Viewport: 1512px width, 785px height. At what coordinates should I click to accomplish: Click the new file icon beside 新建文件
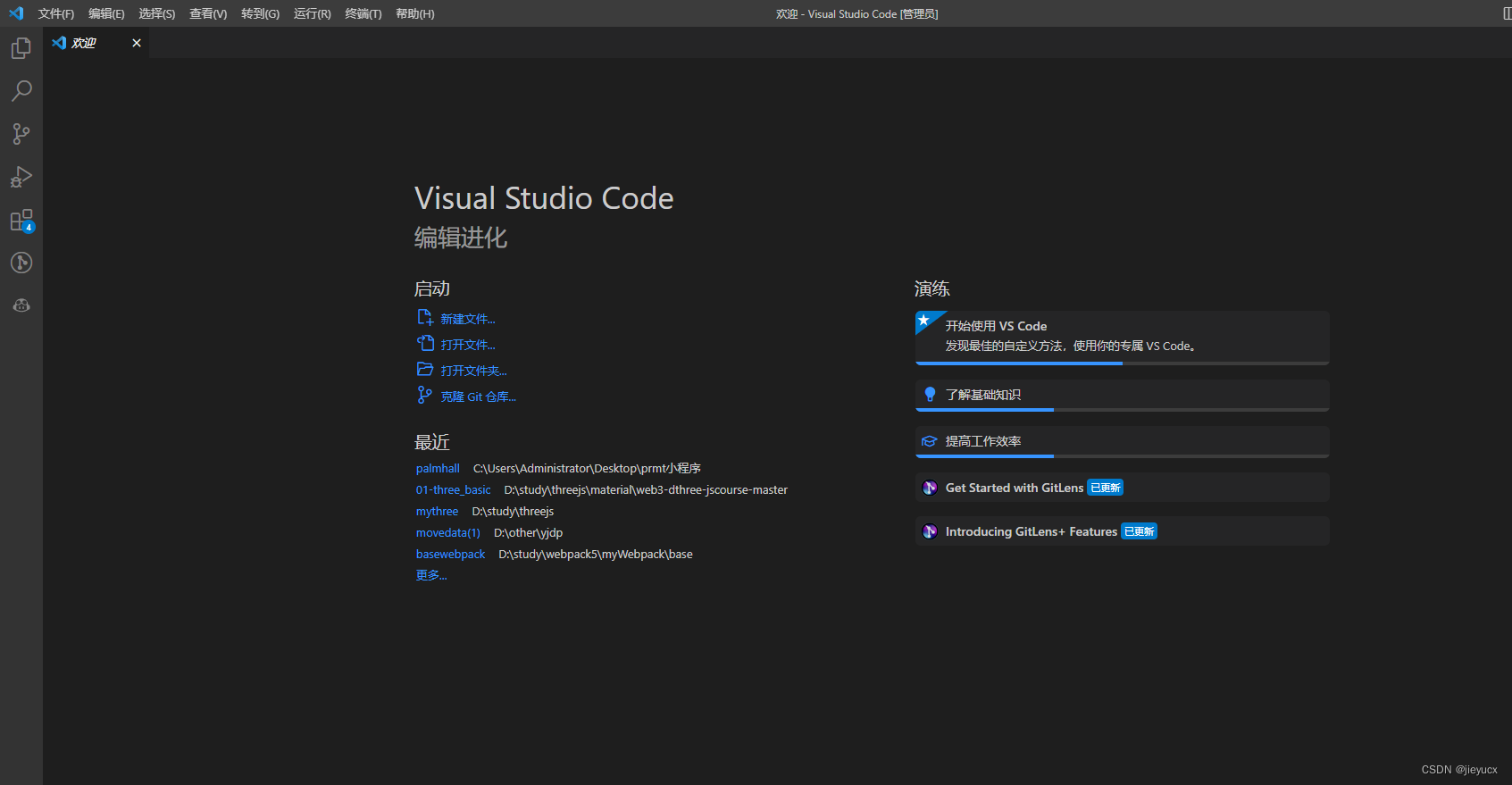(x=425, y=318)
